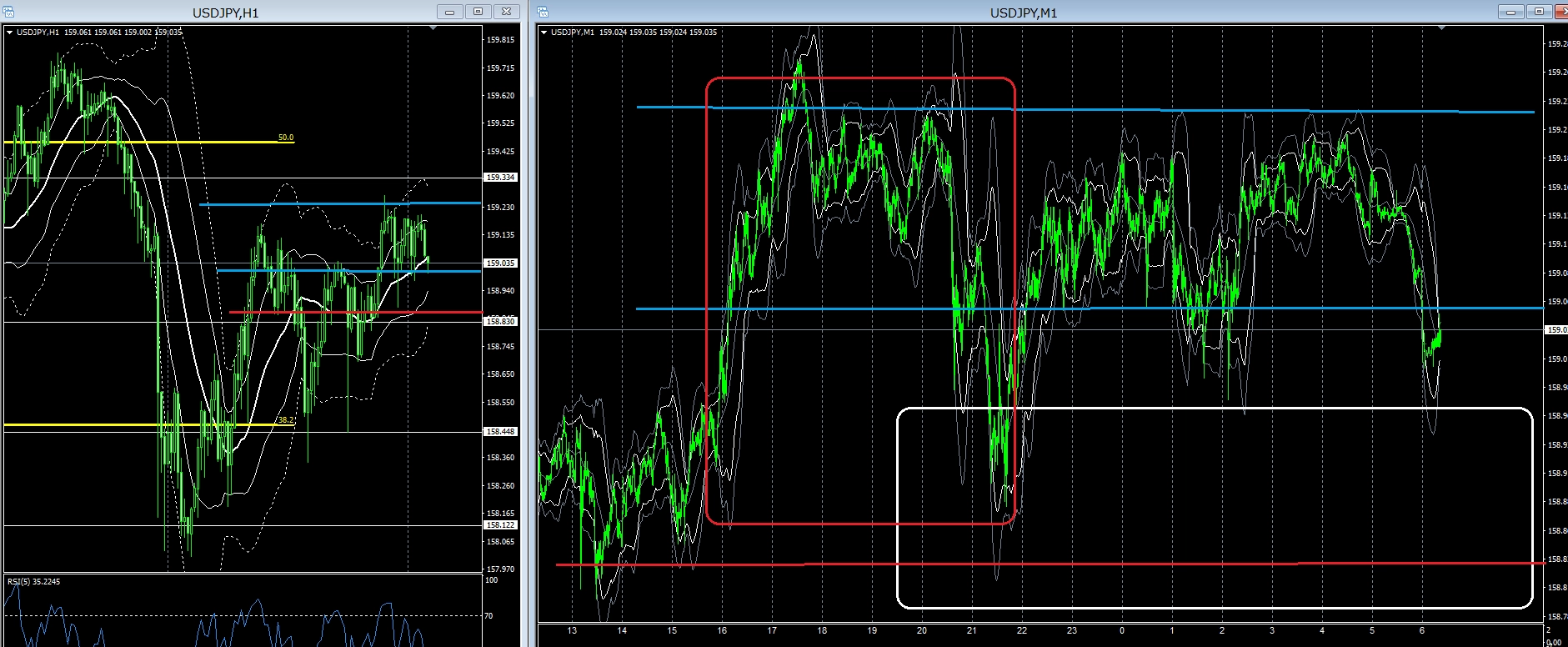Minimize the USDJPY,H1 chart window
The height and width of the screenshot is (647, 1568).
[450, 12]
